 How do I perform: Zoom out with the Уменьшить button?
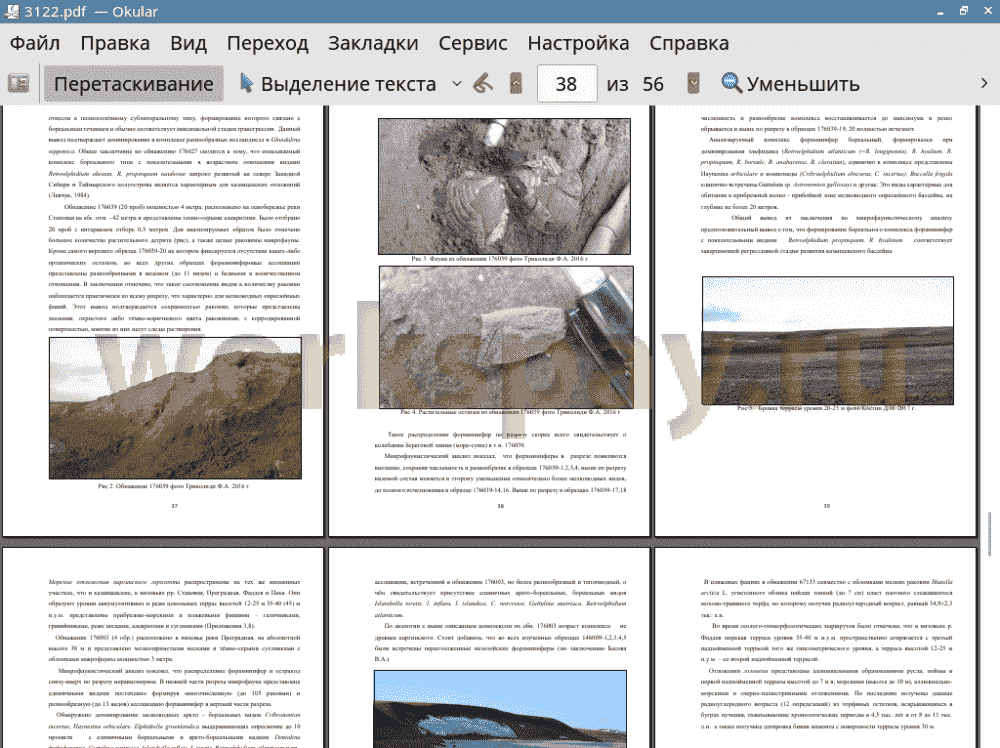[791, 84]
